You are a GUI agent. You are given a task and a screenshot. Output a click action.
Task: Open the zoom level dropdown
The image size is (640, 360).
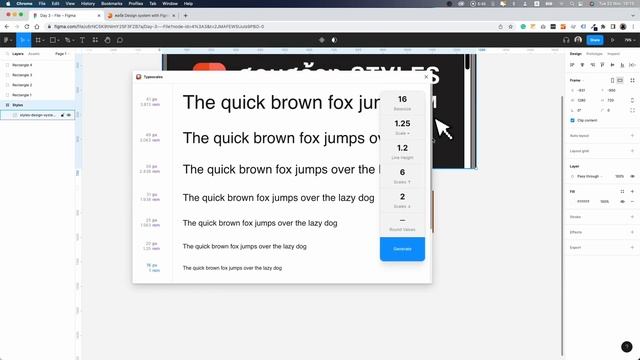630,40
